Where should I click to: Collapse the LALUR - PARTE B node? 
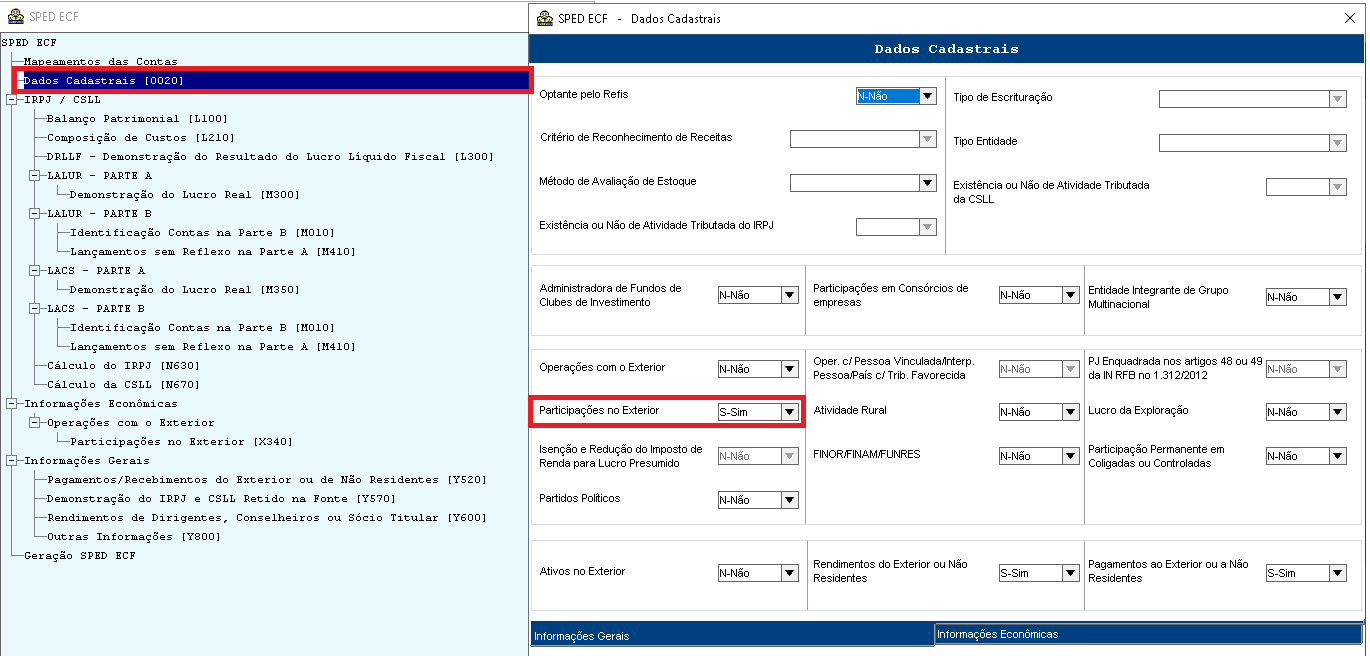34,213
